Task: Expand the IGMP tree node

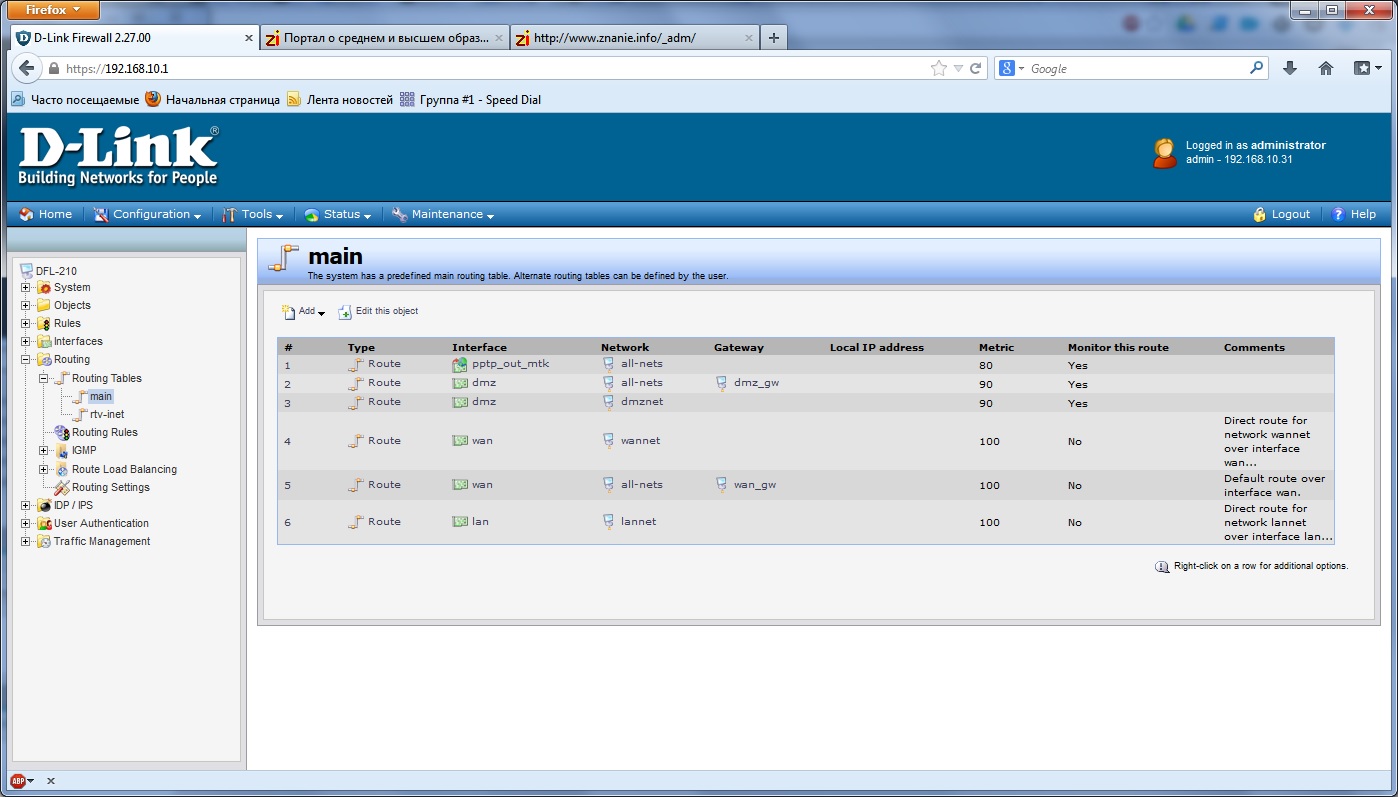Action: pos(44,450)
